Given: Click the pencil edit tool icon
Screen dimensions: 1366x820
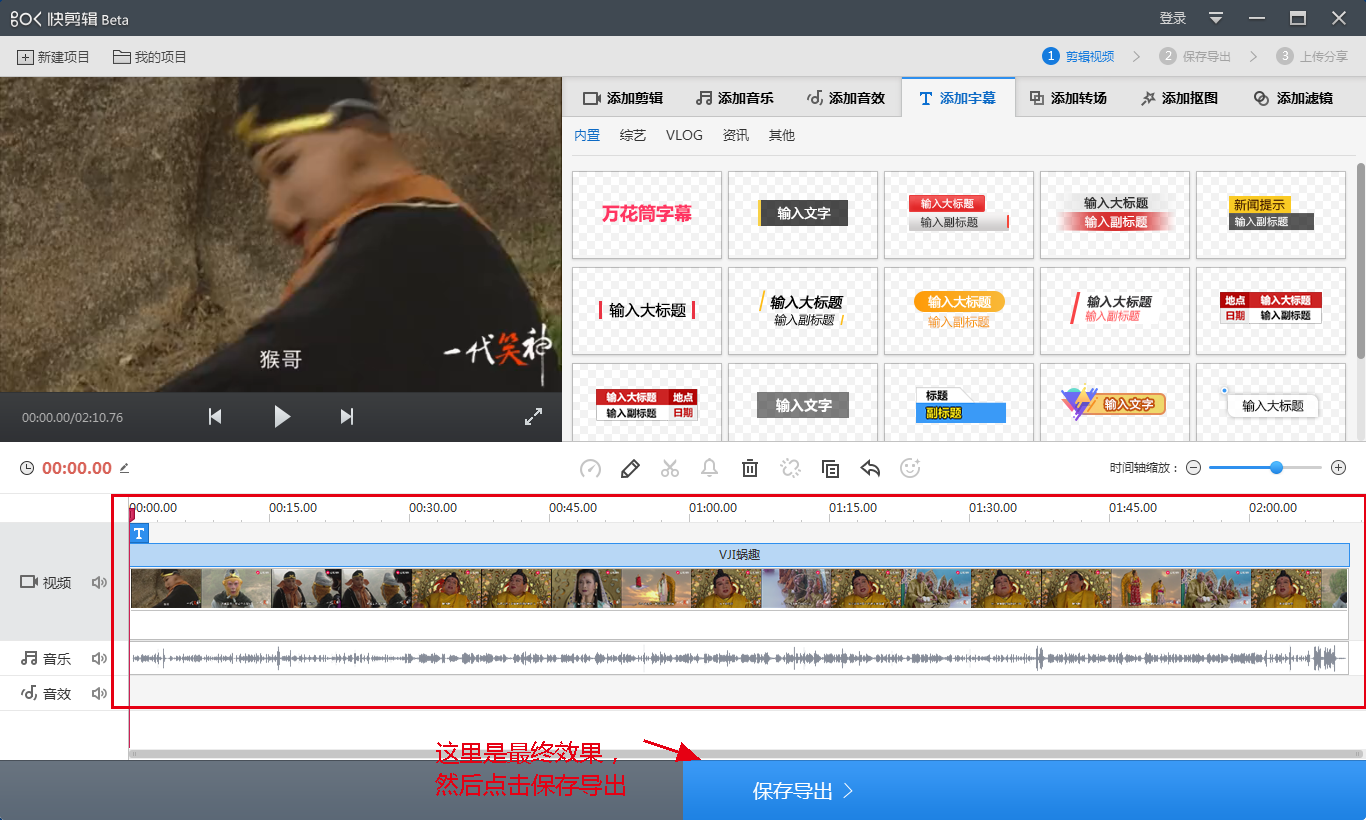Looking at the screenshot, I should tap(630, 468).
